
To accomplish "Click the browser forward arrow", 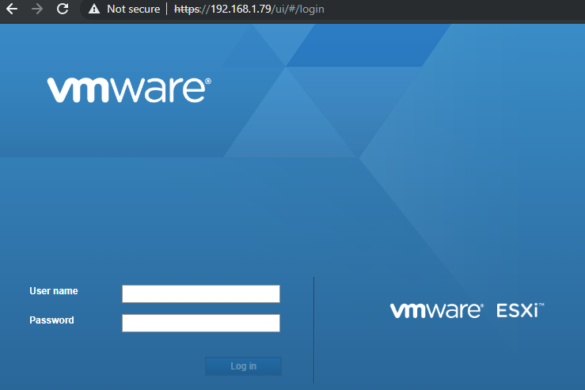I will tap(37, 9).
